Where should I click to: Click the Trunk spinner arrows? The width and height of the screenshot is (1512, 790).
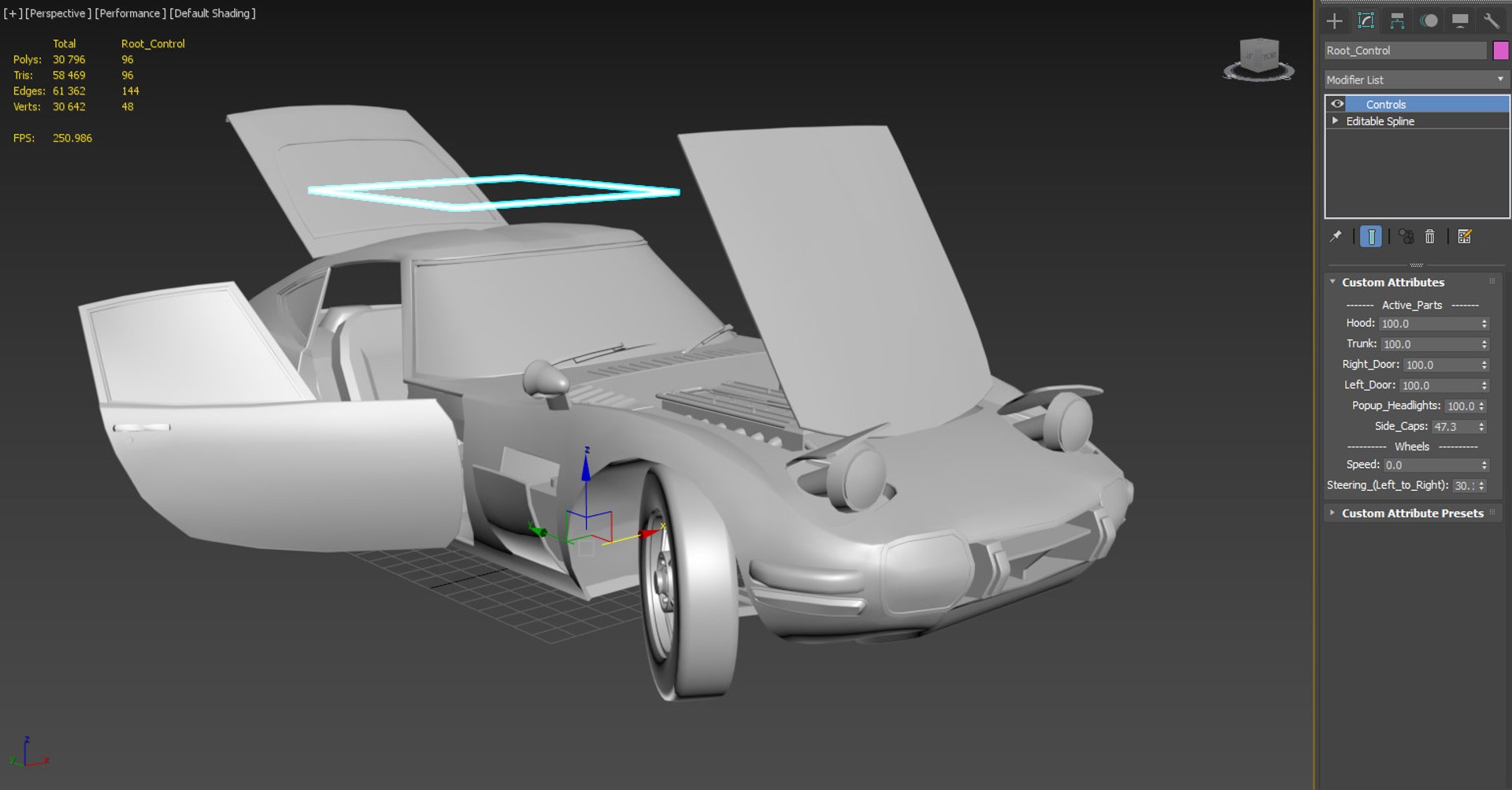pos(1484,344)
